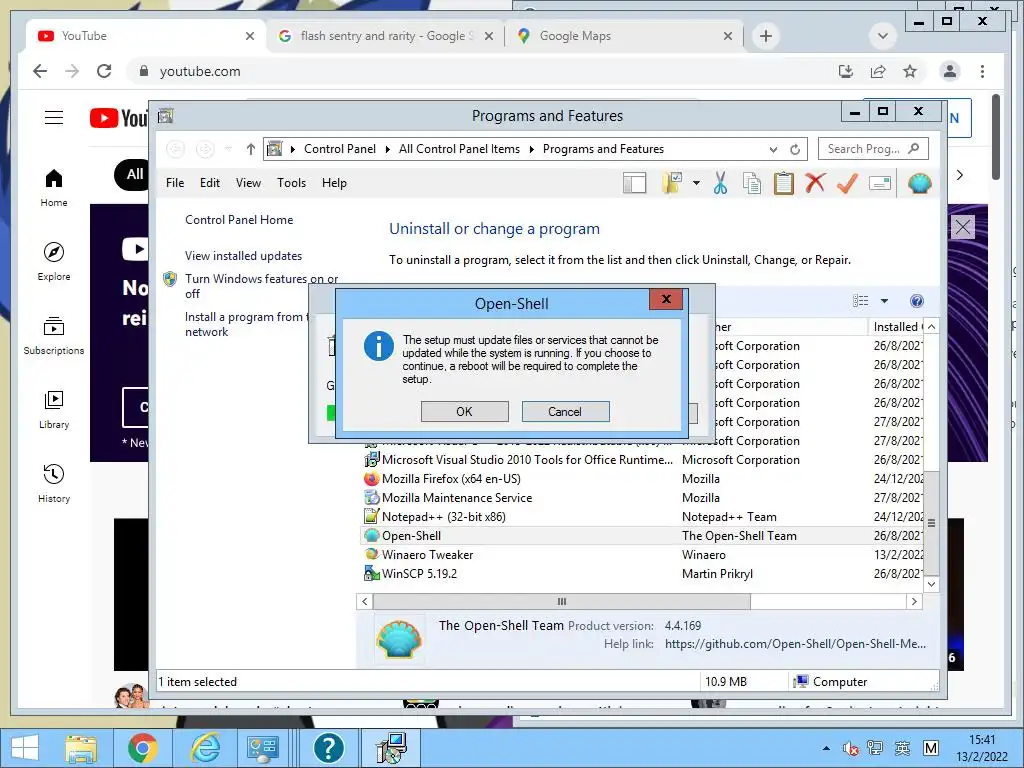Click Control Panel breadcrumb in address bar
The height and width of the screenshot is (768, 1024).
click(340, 149)
